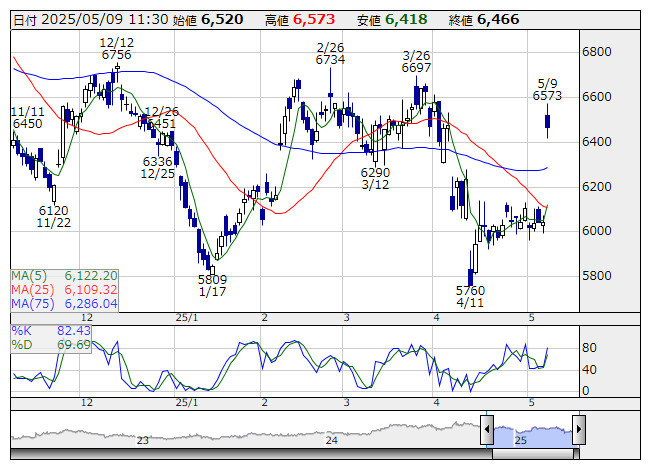Viewport: 653px width, 470px height.
Task: Click the 6290 3/12 low label
Action: click(x=375, y=179)
